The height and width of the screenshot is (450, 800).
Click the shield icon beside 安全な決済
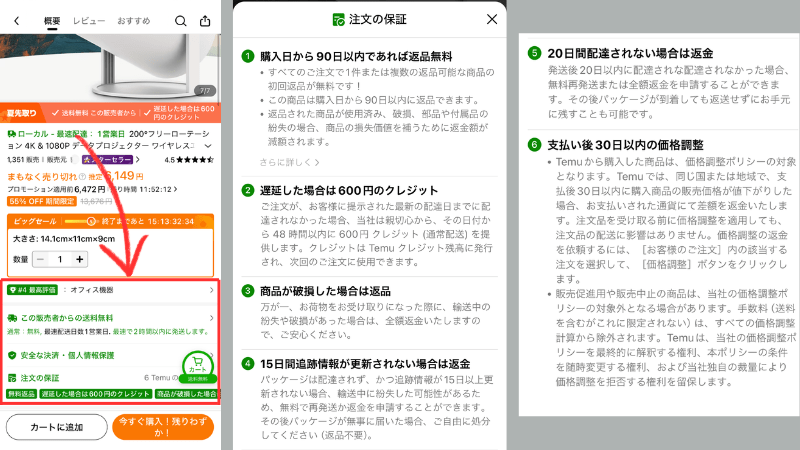click(x=12, y=355)
